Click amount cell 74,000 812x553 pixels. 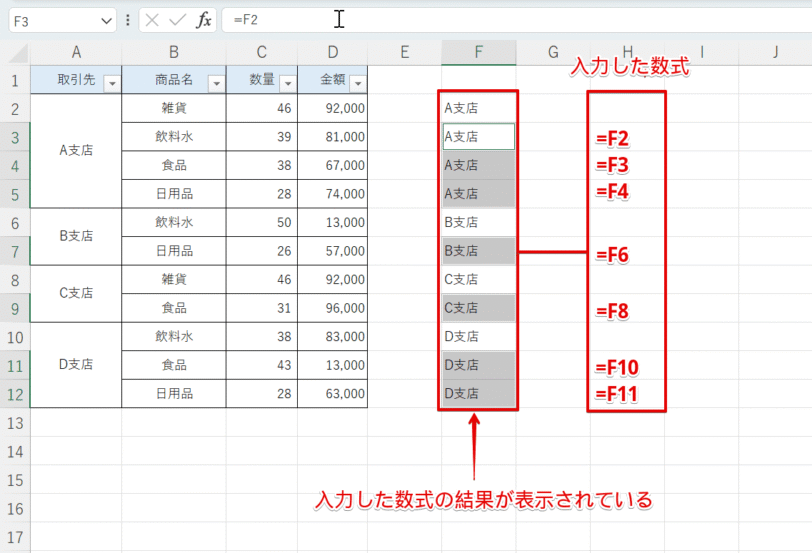pos(333,194)
